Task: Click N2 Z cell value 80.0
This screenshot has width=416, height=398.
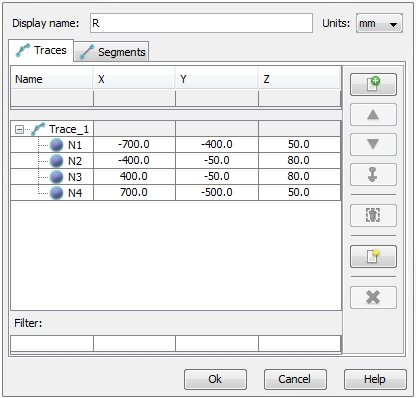Action: click(299, 160)
